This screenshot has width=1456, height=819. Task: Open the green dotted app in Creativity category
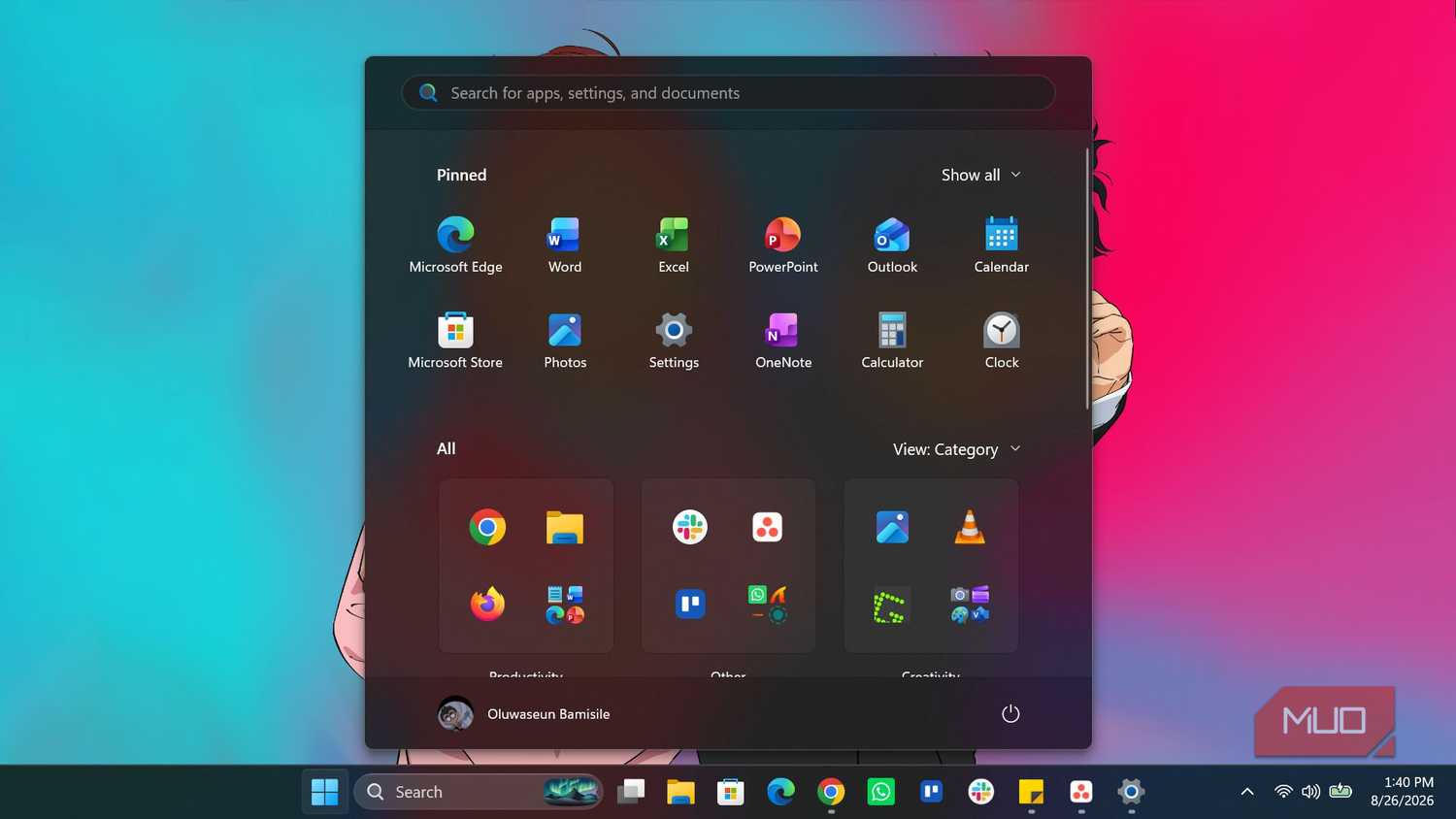point(889,606)
